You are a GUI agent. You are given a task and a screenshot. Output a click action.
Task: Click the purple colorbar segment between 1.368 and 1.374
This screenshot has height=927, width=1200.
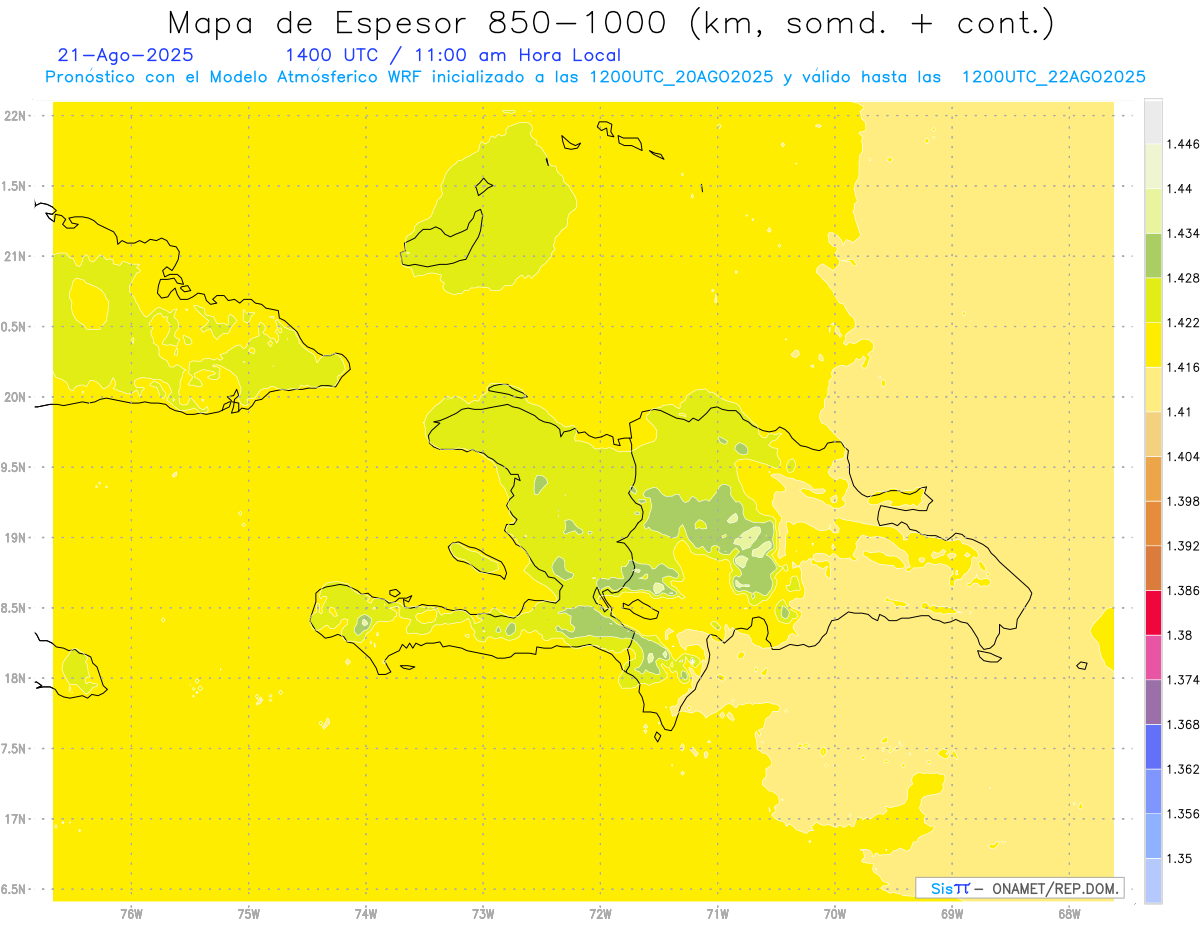tap(1153, 701)
